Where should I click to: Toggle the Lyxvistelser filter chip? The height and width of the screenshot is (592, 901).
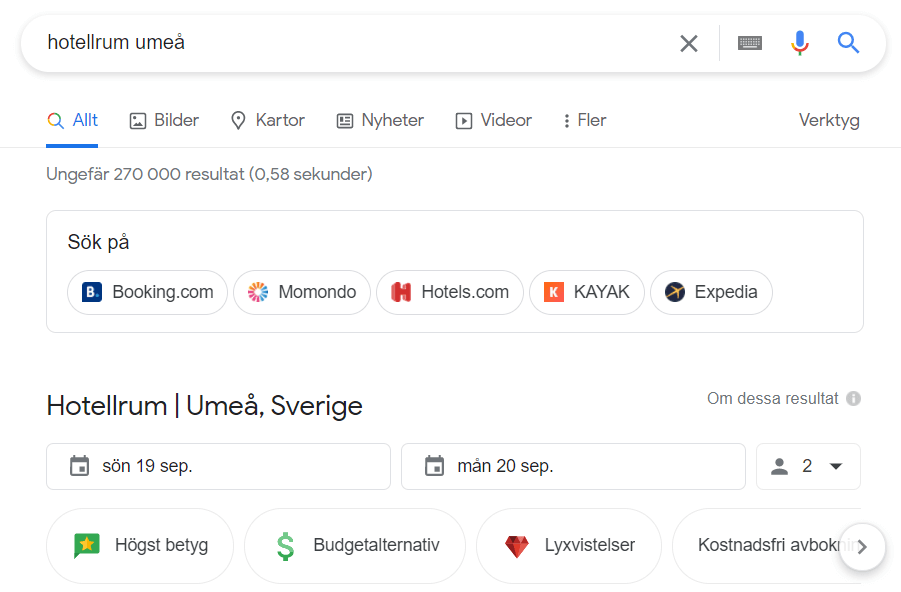(569, 546)
